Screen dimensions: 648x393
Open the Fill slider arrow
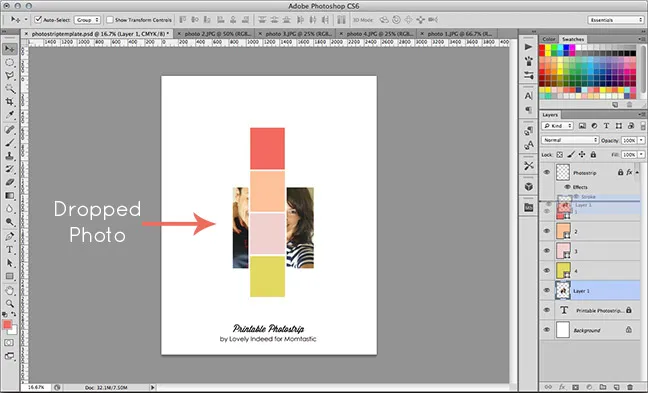pyautogui.click(x=641, y=155)
